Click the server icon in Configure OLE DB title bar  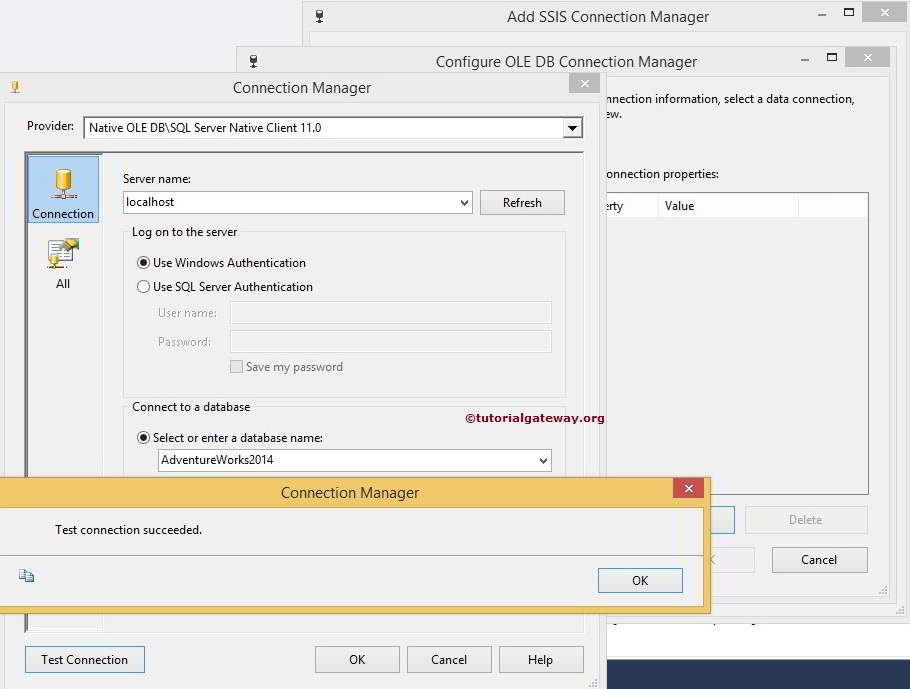click(x=254, y=61)
